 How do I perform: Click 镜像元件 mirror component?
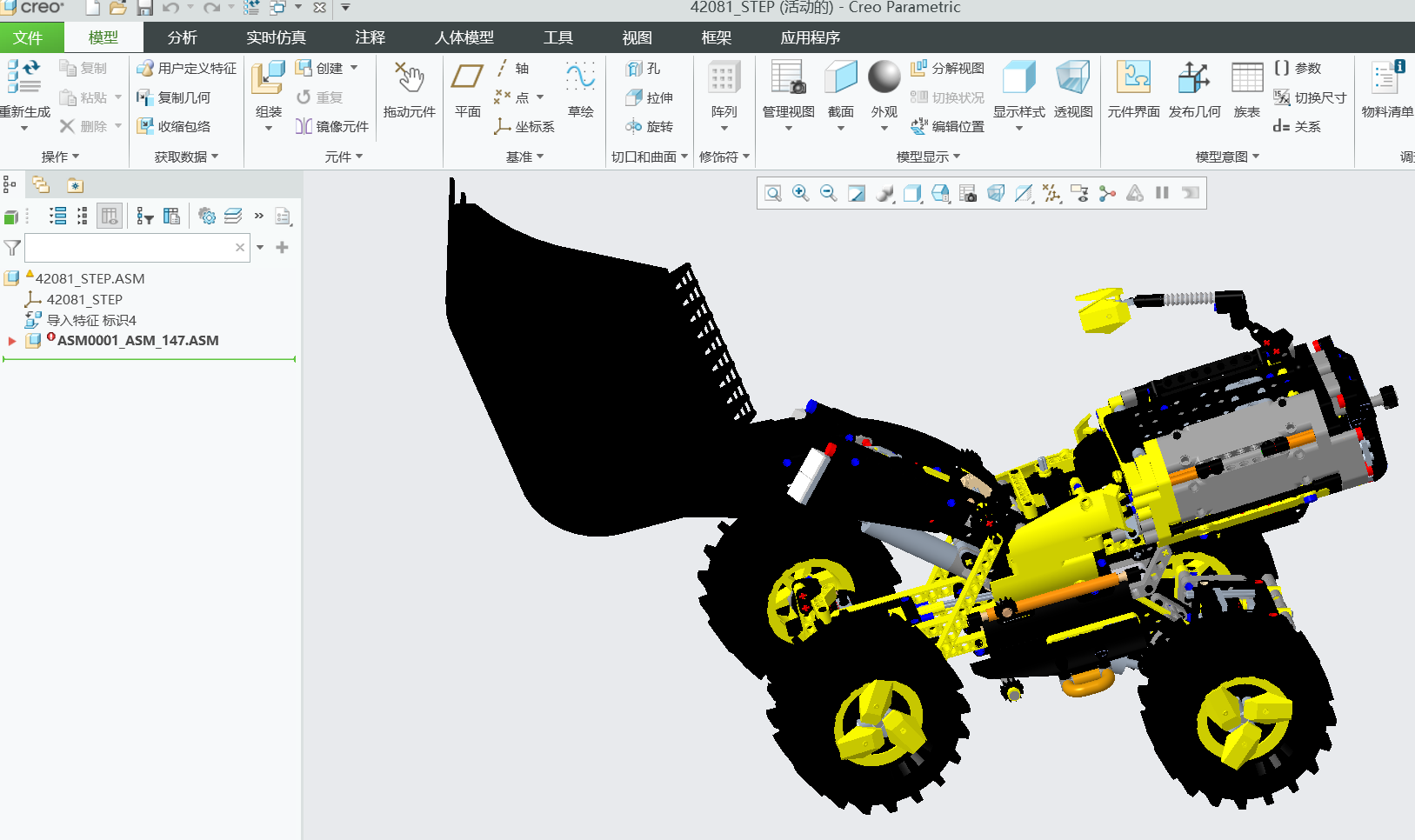(331, 126)
